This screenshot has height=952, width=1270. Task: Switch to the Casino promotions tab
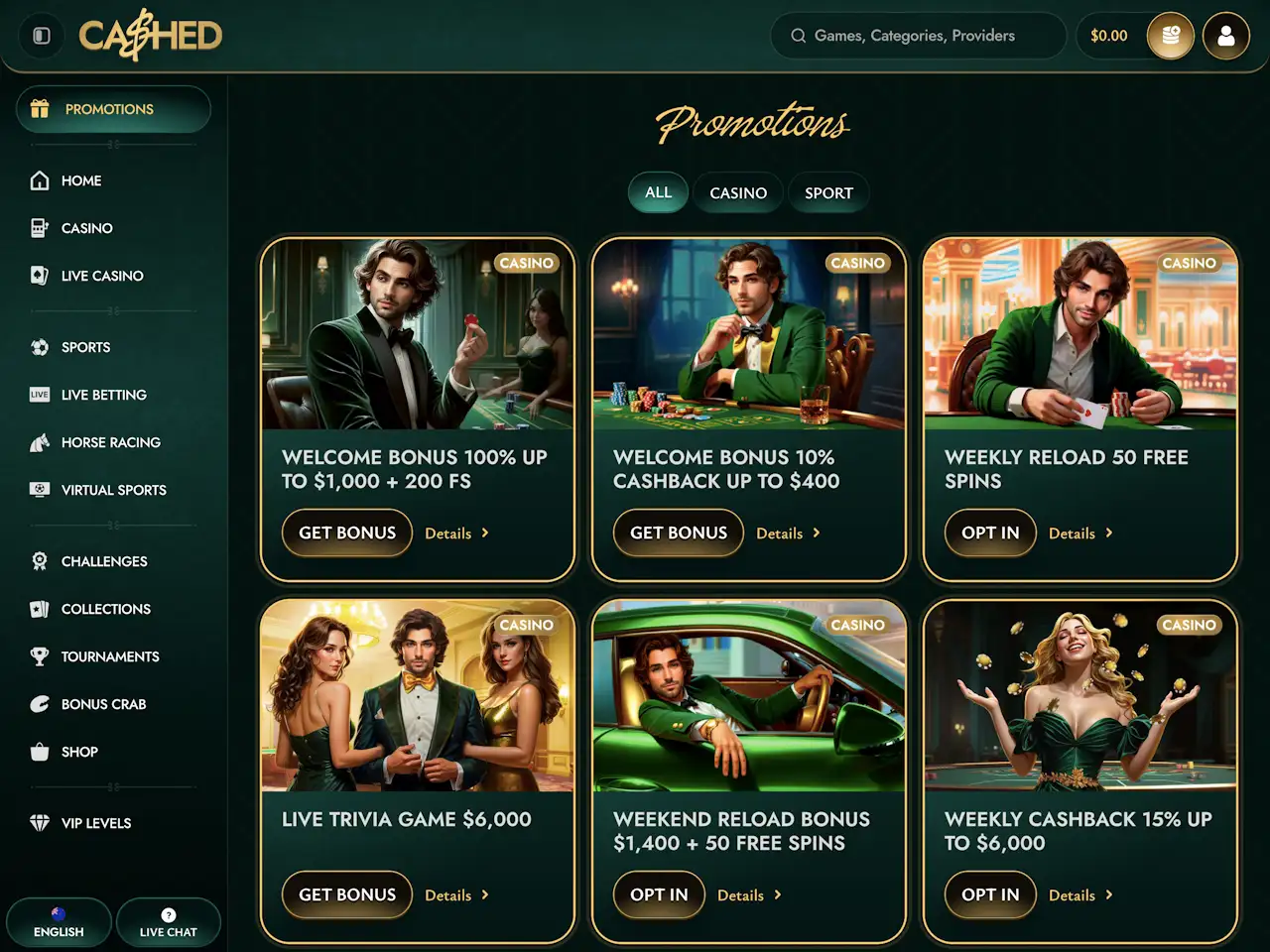click(x=738, y=193)
